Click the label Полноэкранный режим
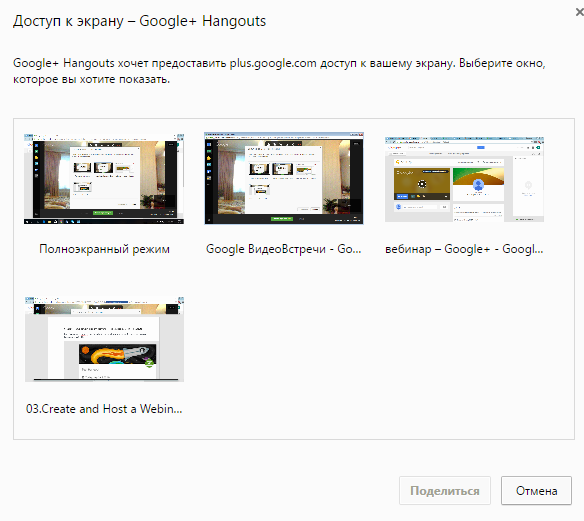 104,249
